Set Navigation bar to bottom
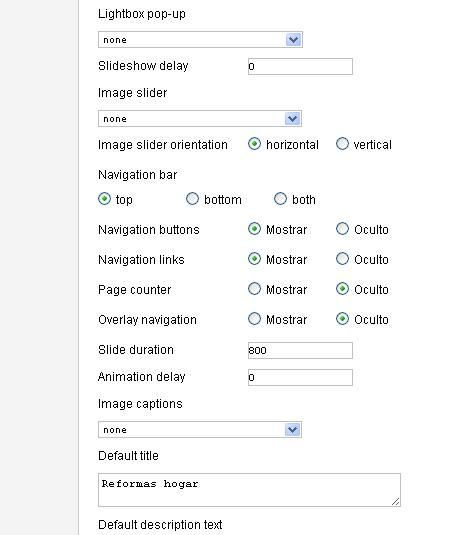 (192, 199)
